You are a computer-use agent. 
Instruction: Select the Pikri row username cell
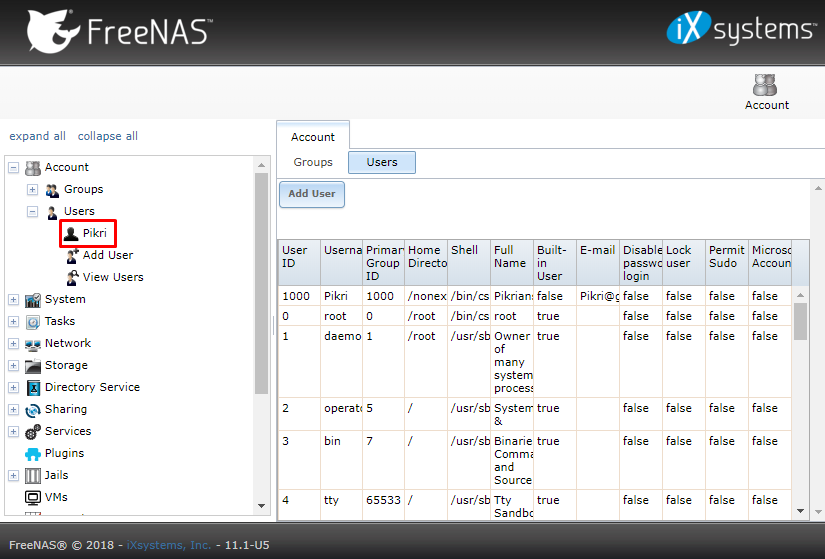(341, 296)
